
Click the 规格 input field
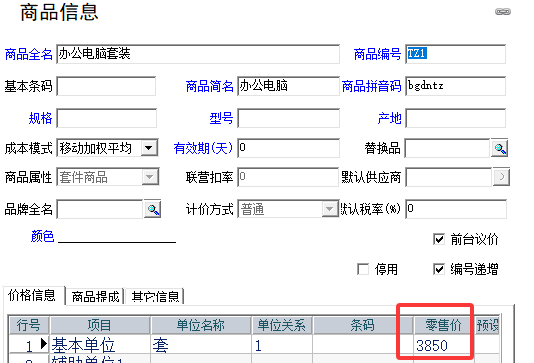click(107, 118)
